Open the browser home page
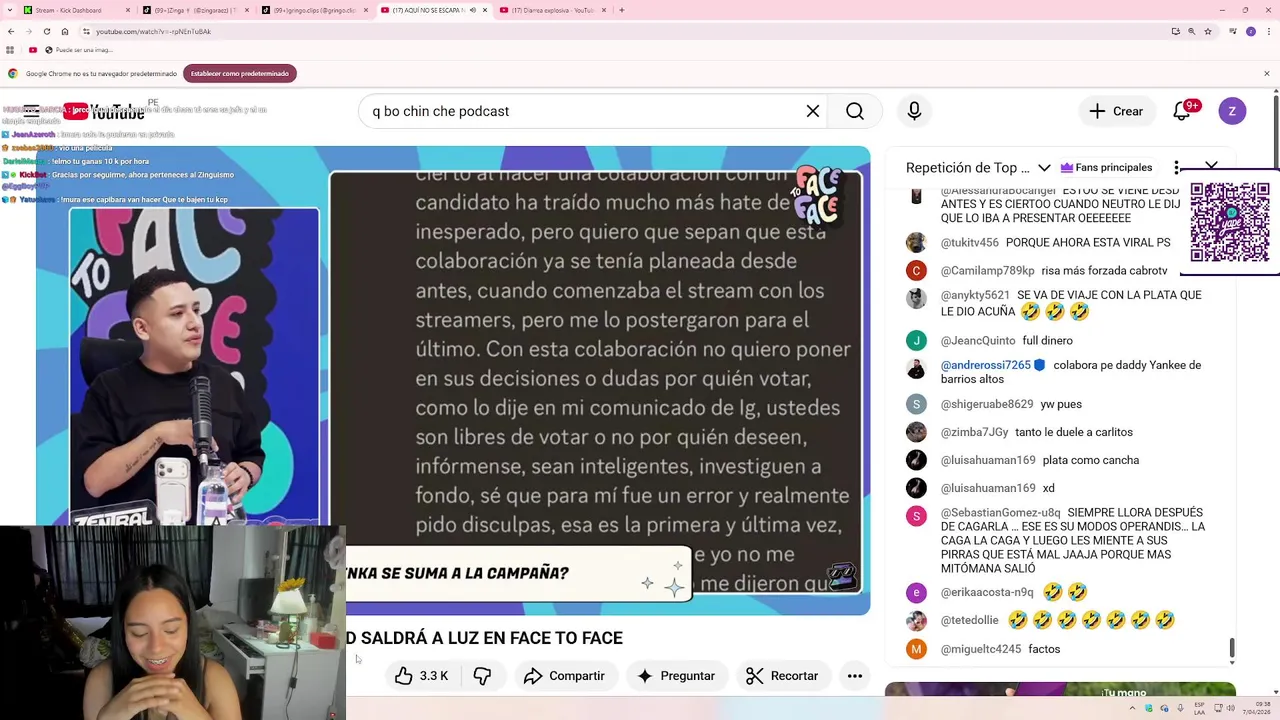Image resolution: width=1280 pixels, height=720 pixels. (x=65, y=31)
